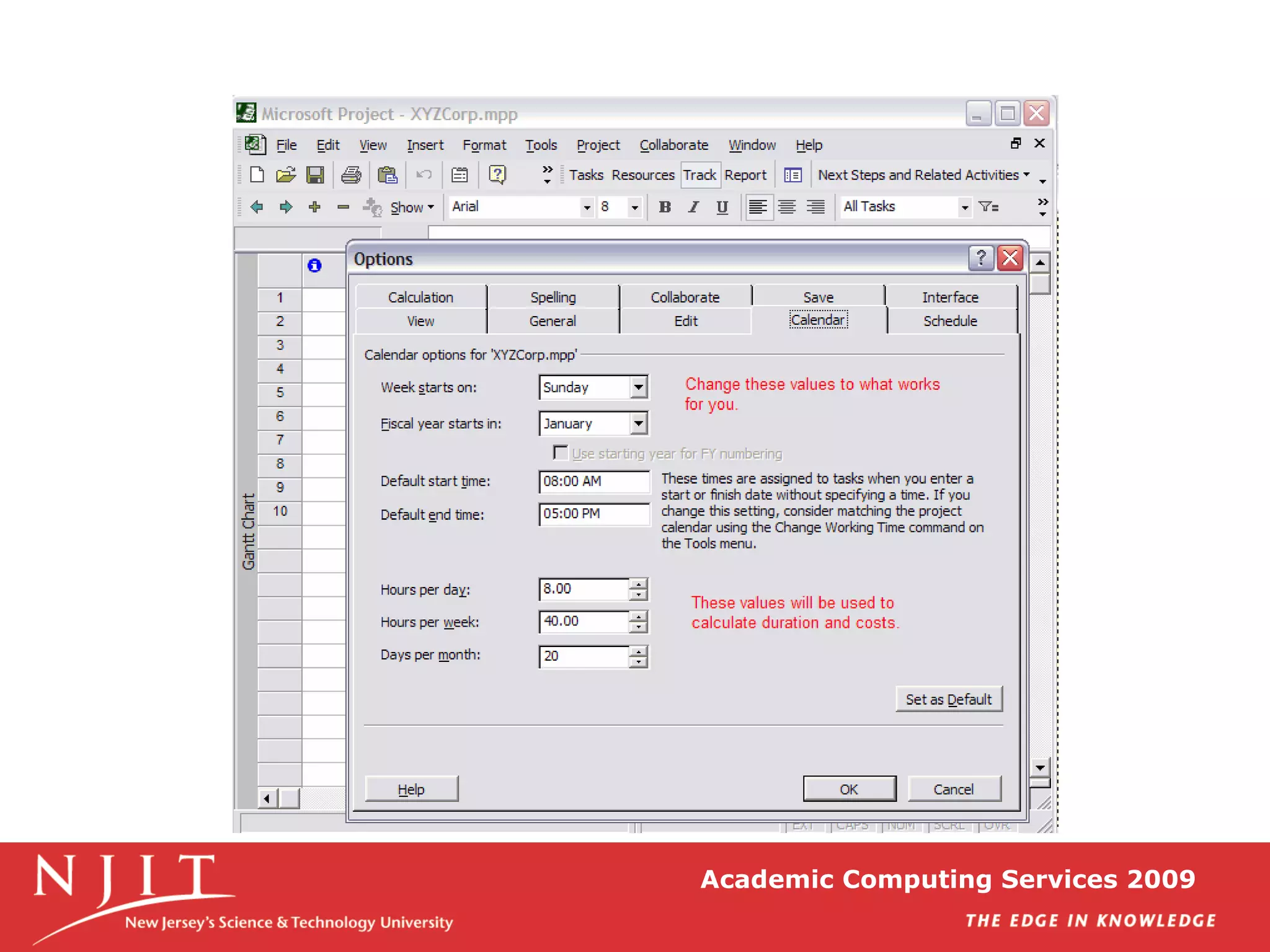Click the Hide Subtasks minus icon

pyautogui.click(x=343, y=207)
